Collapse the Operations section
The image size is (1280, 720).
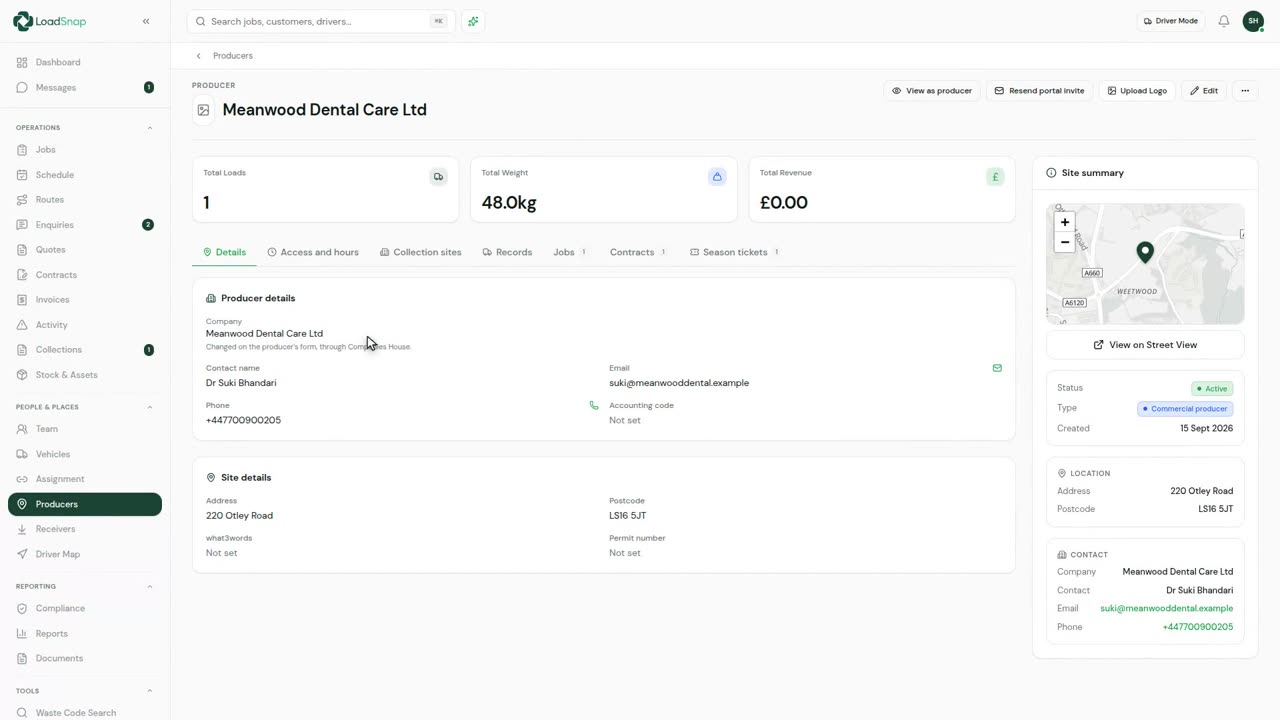[x=150, y=128]
